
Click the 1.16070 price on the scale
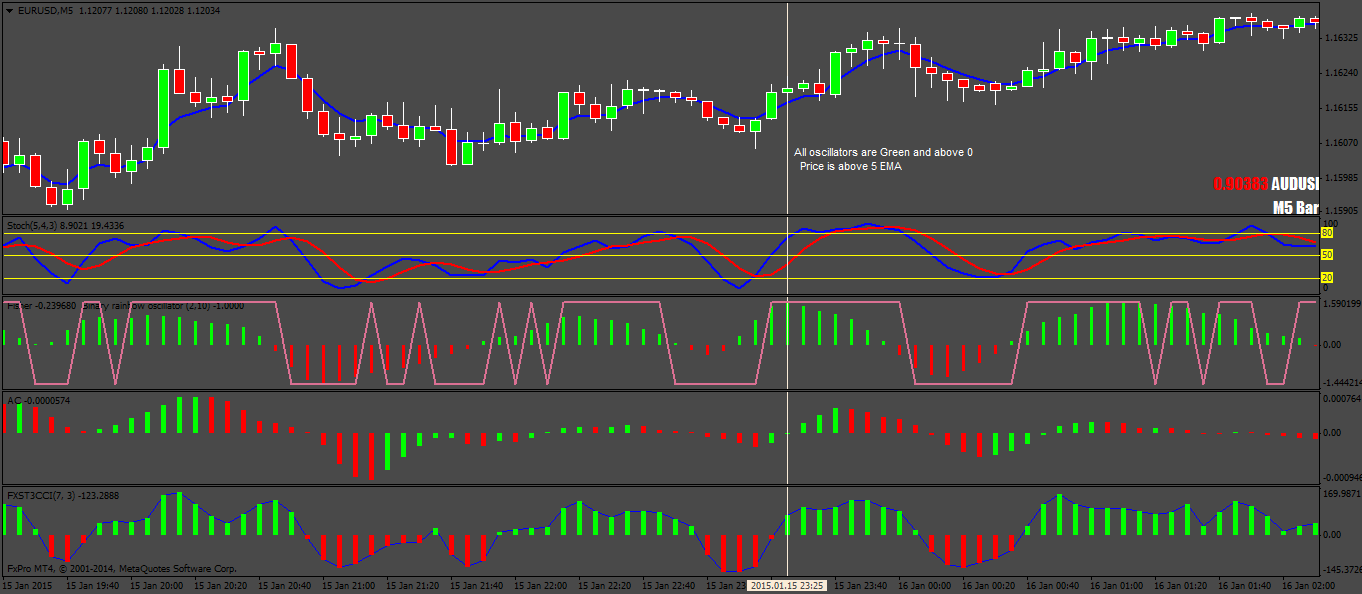1342,142
